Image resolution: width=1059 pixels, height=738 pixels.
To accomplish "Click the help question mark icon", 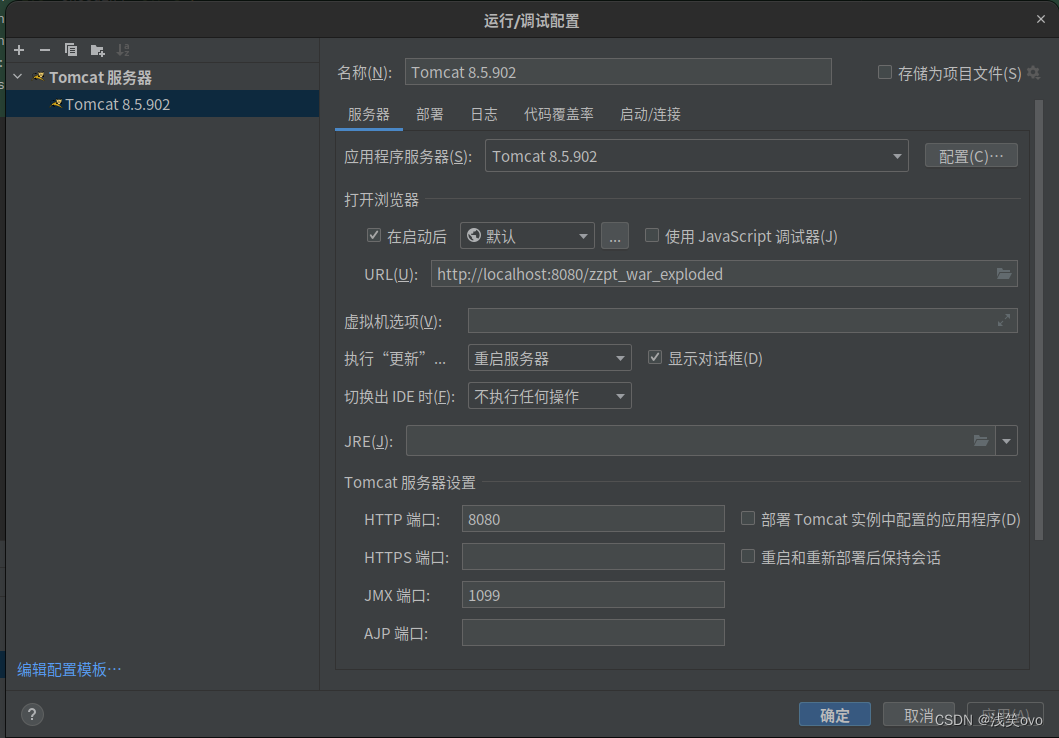I will pos(31,714).
